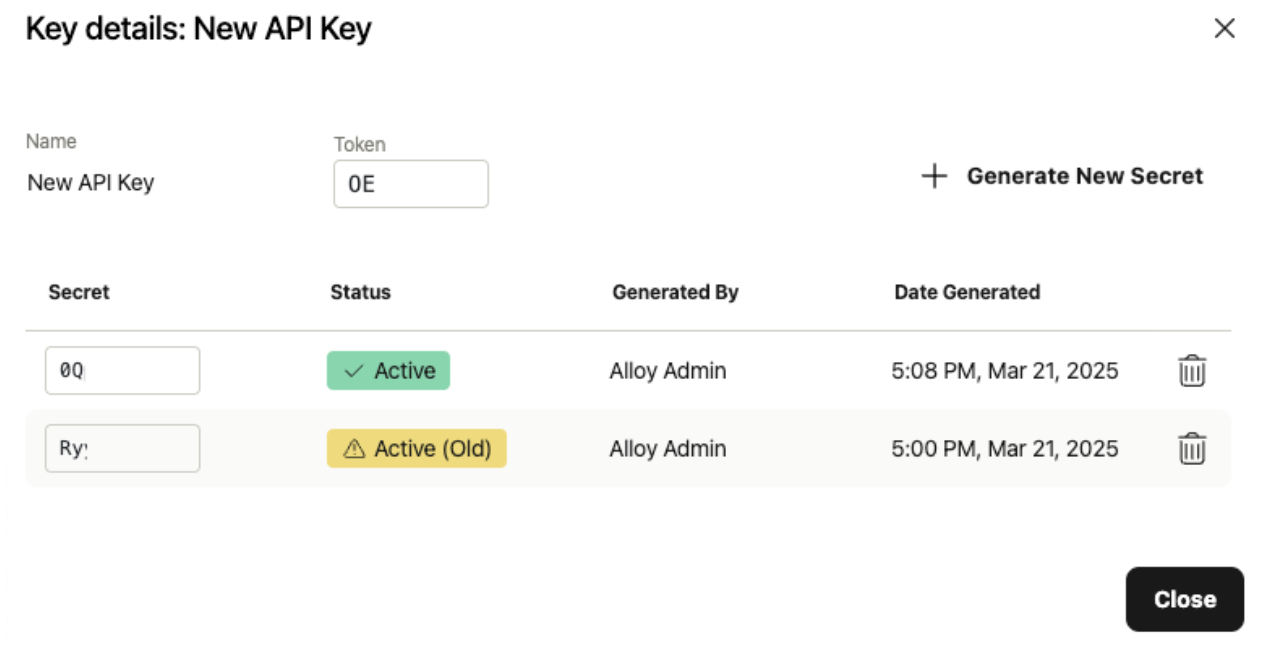Delete the secret generated at 5:08 PM
This screenshot has width=1270, height=652.
tap(1191, 371)
